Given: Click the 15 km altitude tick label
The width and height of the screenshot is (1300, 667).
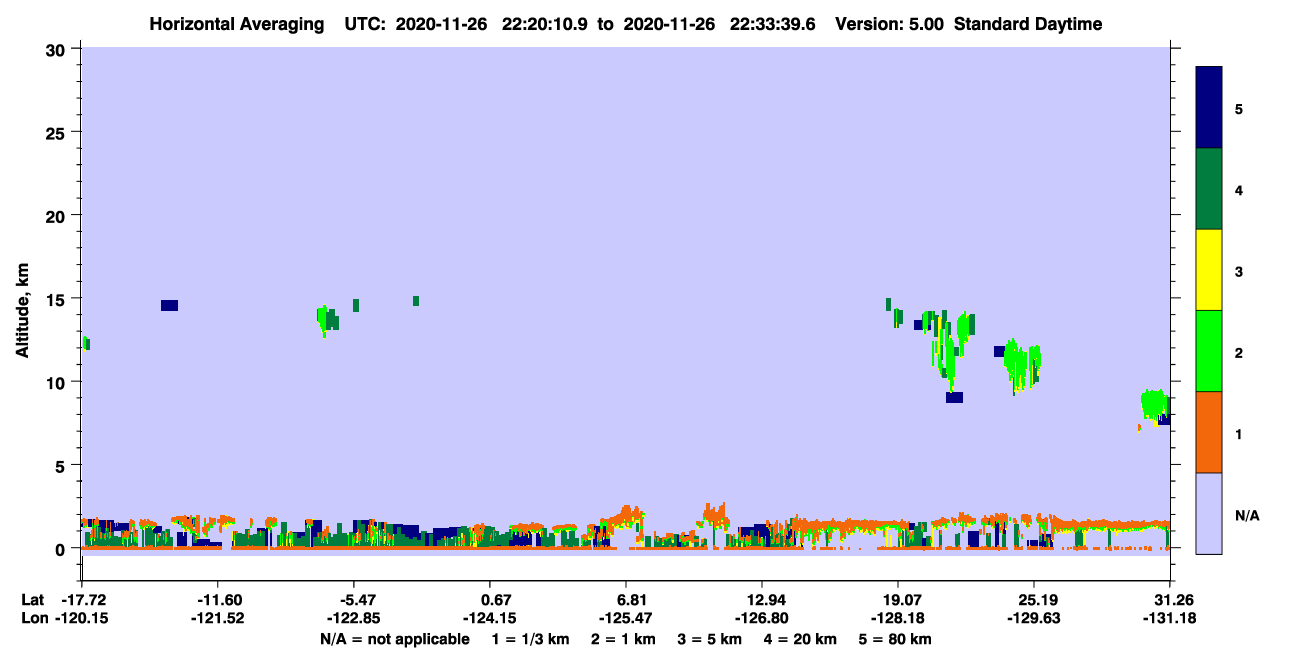Looking at the screenshot, I should [x=57, y=299].
